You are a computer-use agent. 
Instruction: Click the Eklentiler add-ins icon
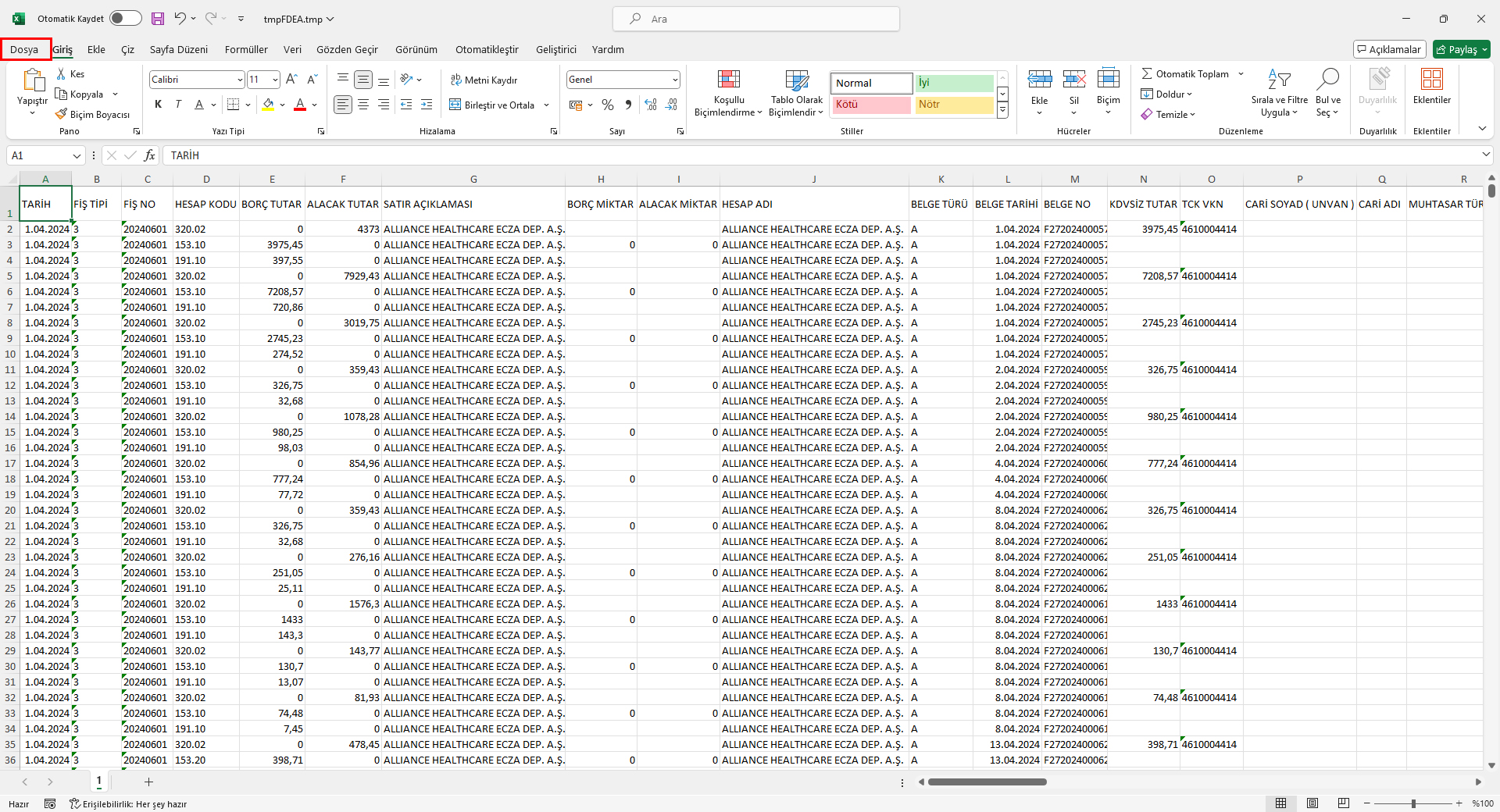(1432, 79)
